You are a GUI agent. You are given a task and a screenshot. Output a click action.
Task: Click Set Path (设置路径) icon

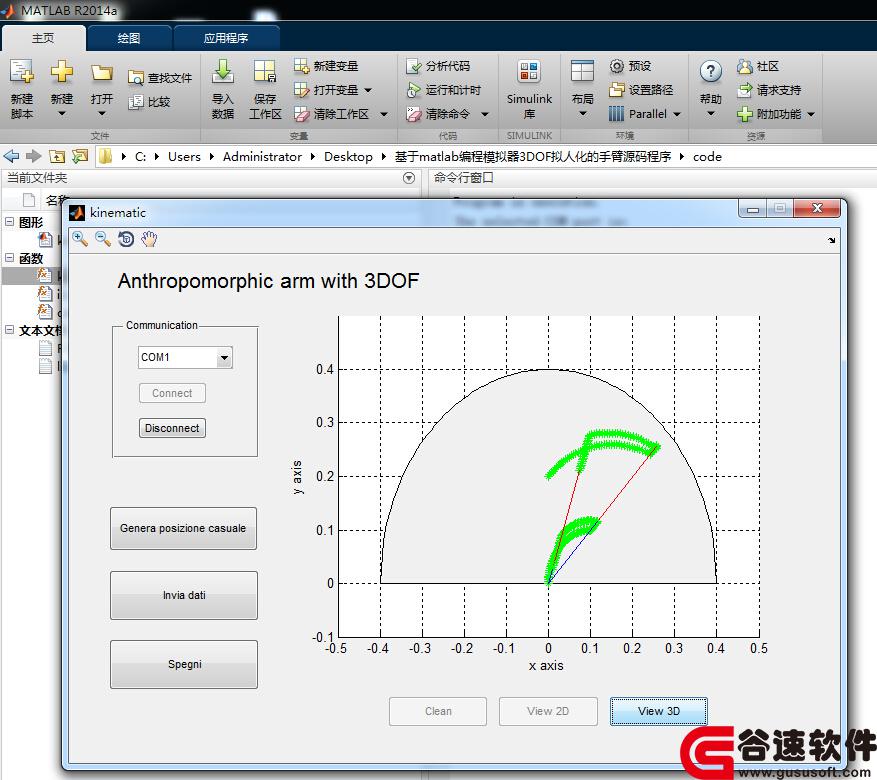[x=616, y=89]
